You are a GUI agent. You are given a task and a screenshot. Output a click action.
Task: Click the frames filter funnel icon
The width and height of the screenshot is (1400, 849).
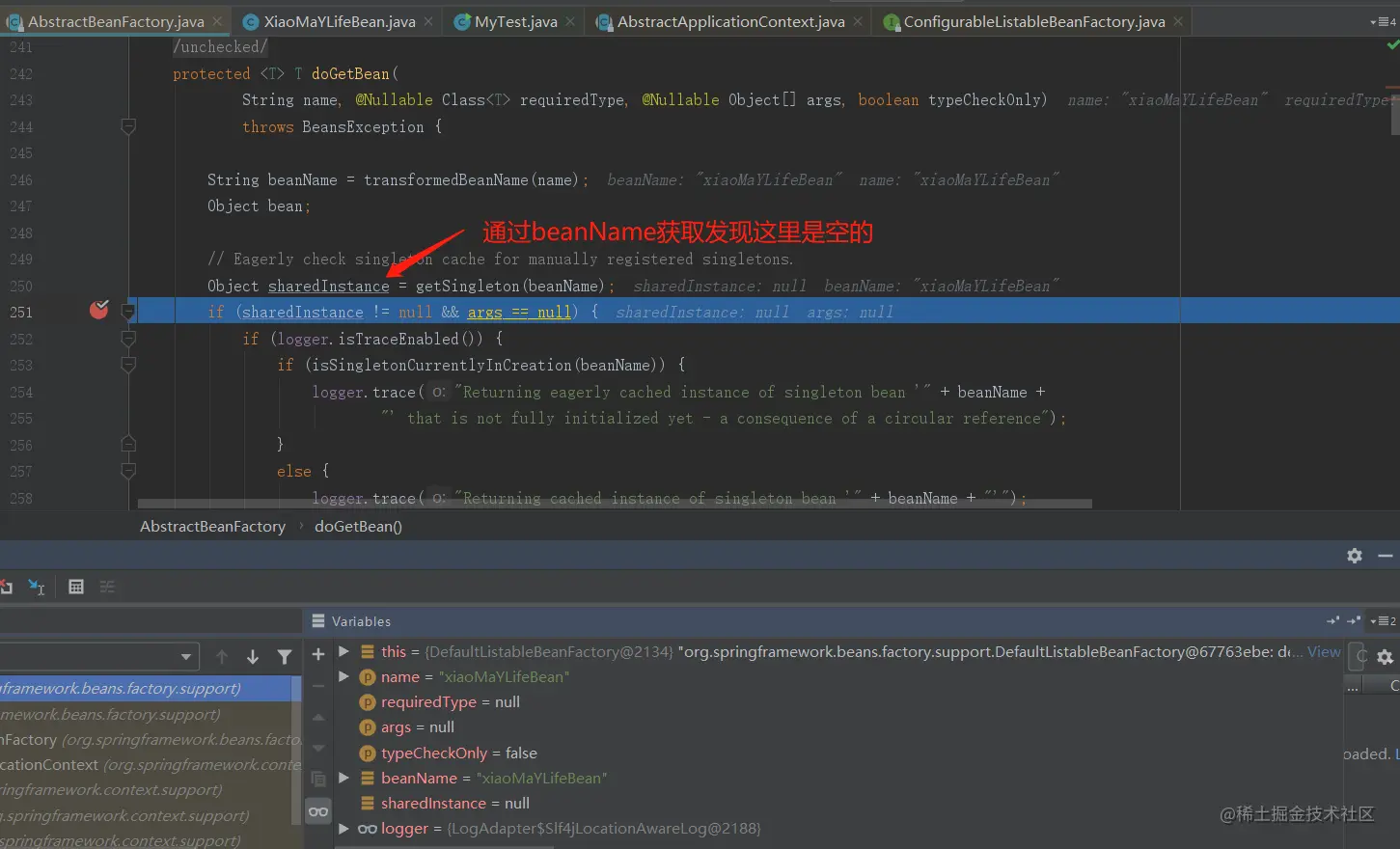[285, 657]
